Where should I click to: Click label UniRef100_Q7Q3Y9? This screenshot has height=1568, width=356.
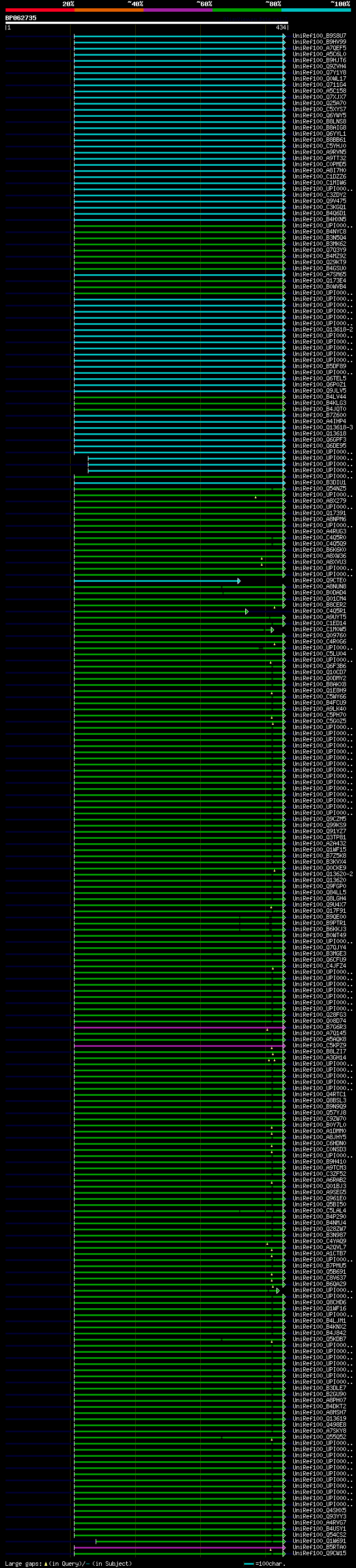pyautogui.click(x=319, y=250)
